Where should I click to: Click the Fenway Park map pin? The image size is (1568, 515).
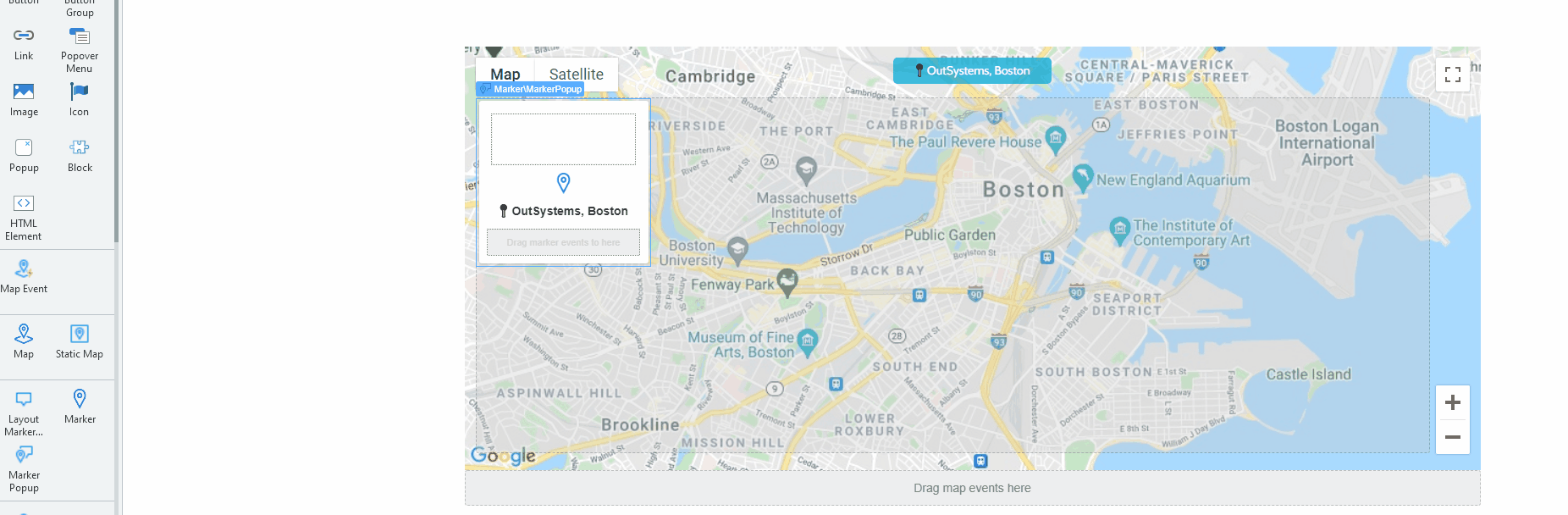point(787,283)
